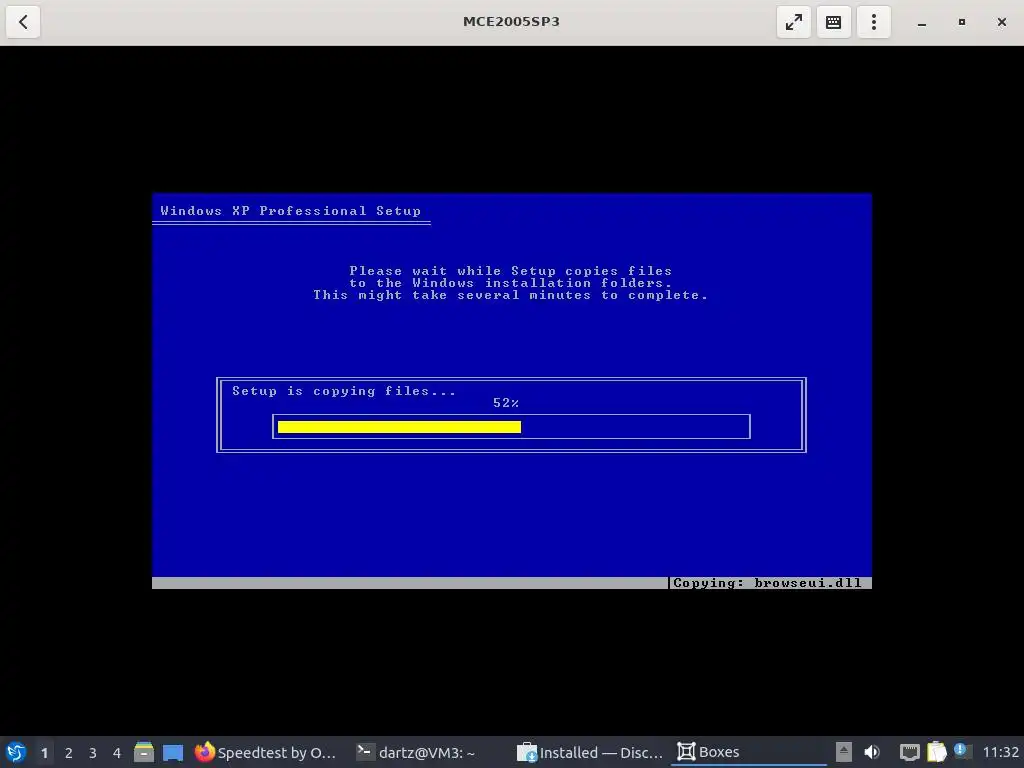Click the 'Setup is copying files...' label
Viewport: 1024px width, 768px height.
click(x=344, y=391)
